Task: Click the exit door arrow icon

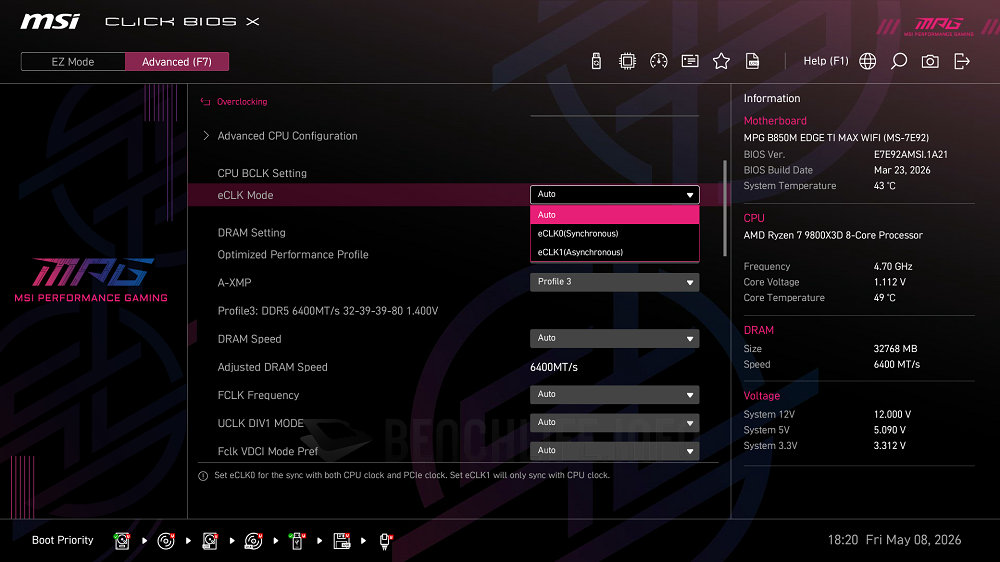Action: (962, 61)
